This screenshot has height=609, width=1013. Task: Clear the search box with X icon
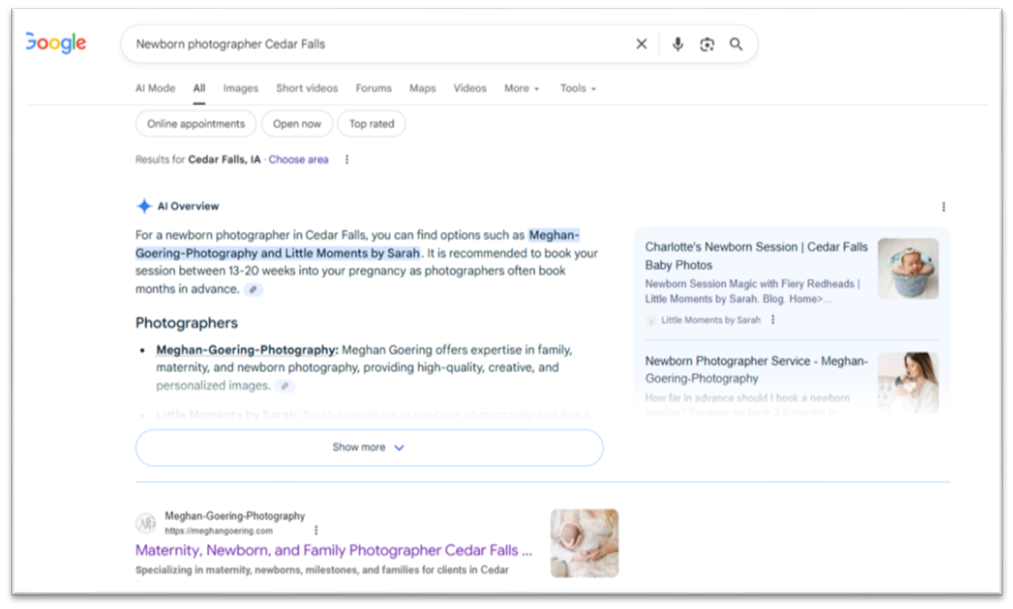pyautogui.click(x=641, y=44)
